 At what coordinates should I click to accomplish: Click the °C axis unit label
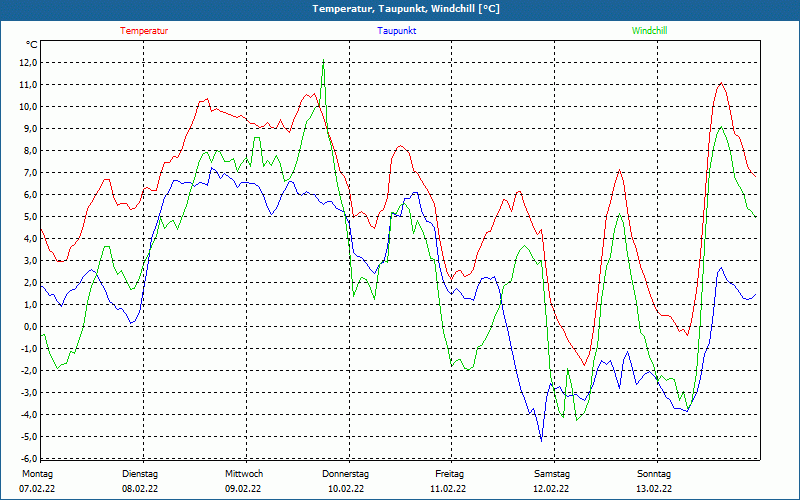[x=32, y=45]
